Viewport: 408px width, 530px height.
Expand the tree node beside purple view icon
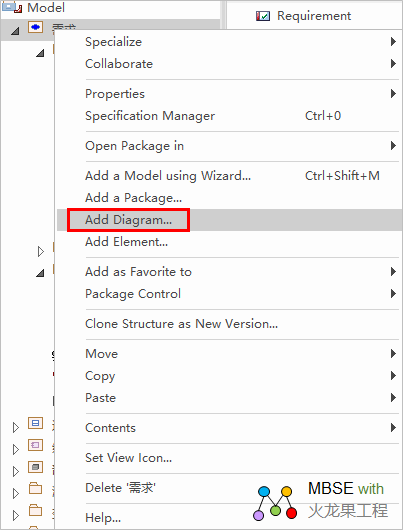pos(16,450)
